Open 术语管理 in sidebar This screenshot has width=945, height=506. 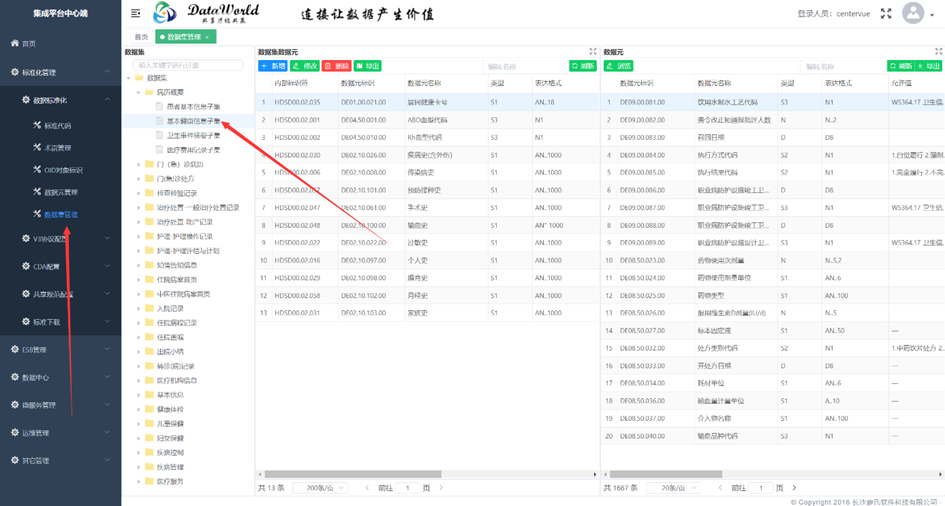pyautogui.click(x=58, y=148)
